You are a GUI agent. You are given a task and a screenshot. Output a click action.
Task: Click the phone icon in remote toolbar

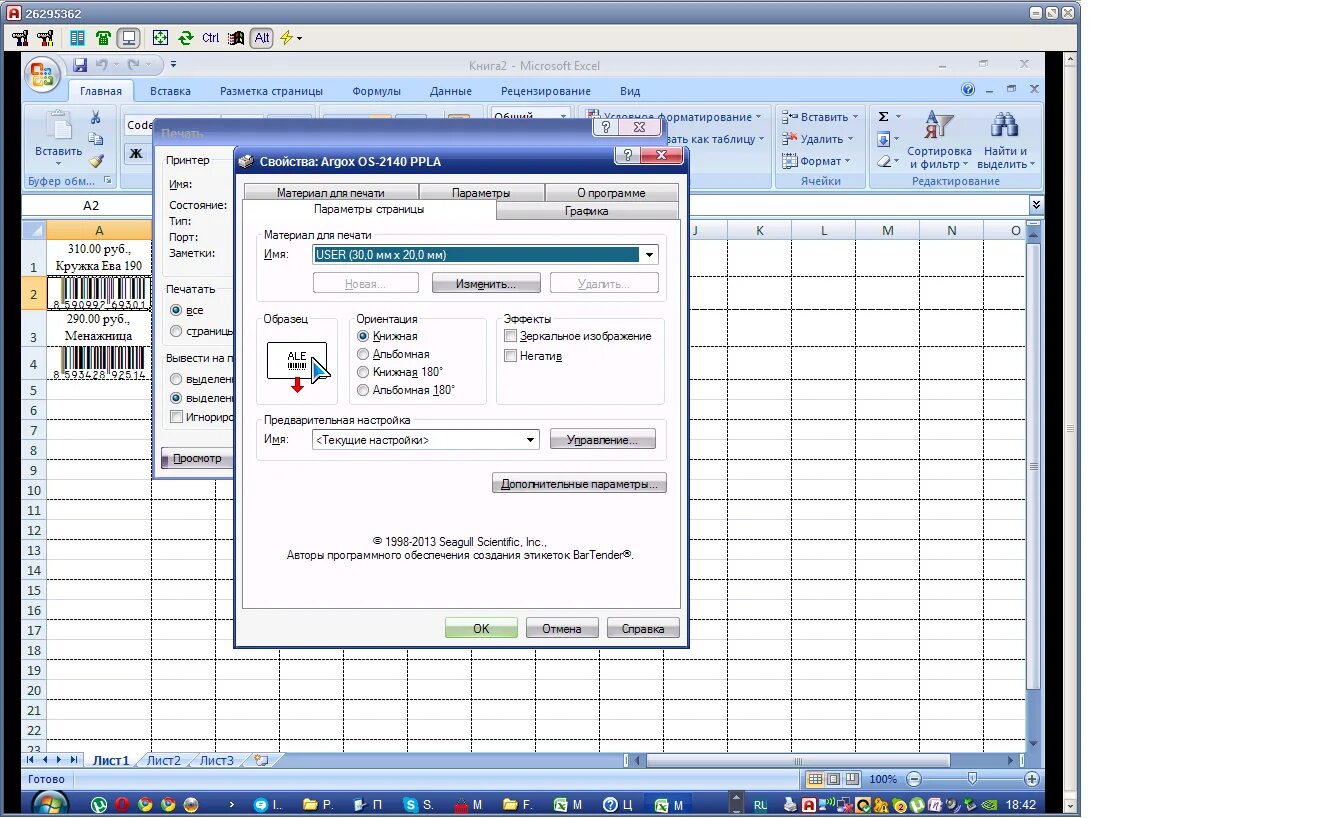(x=103, y=38)
